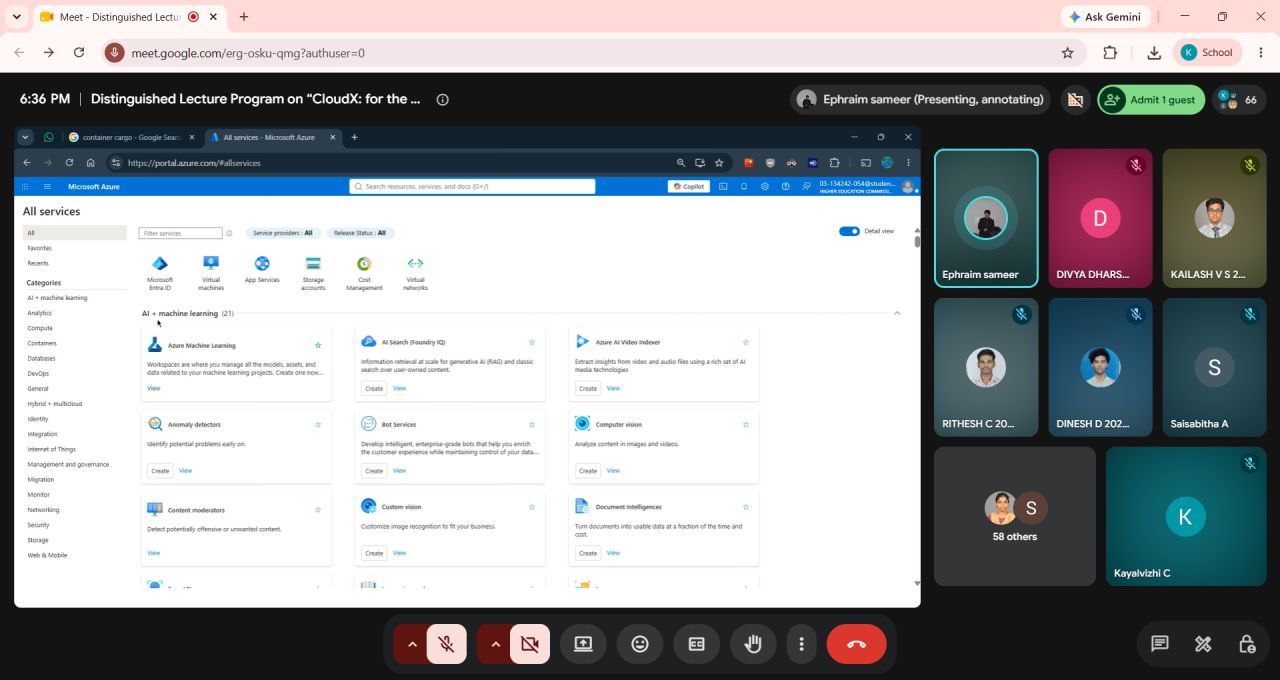
Task: Click the icon left of Admit guest
Action: click(x=1075, y=99)
